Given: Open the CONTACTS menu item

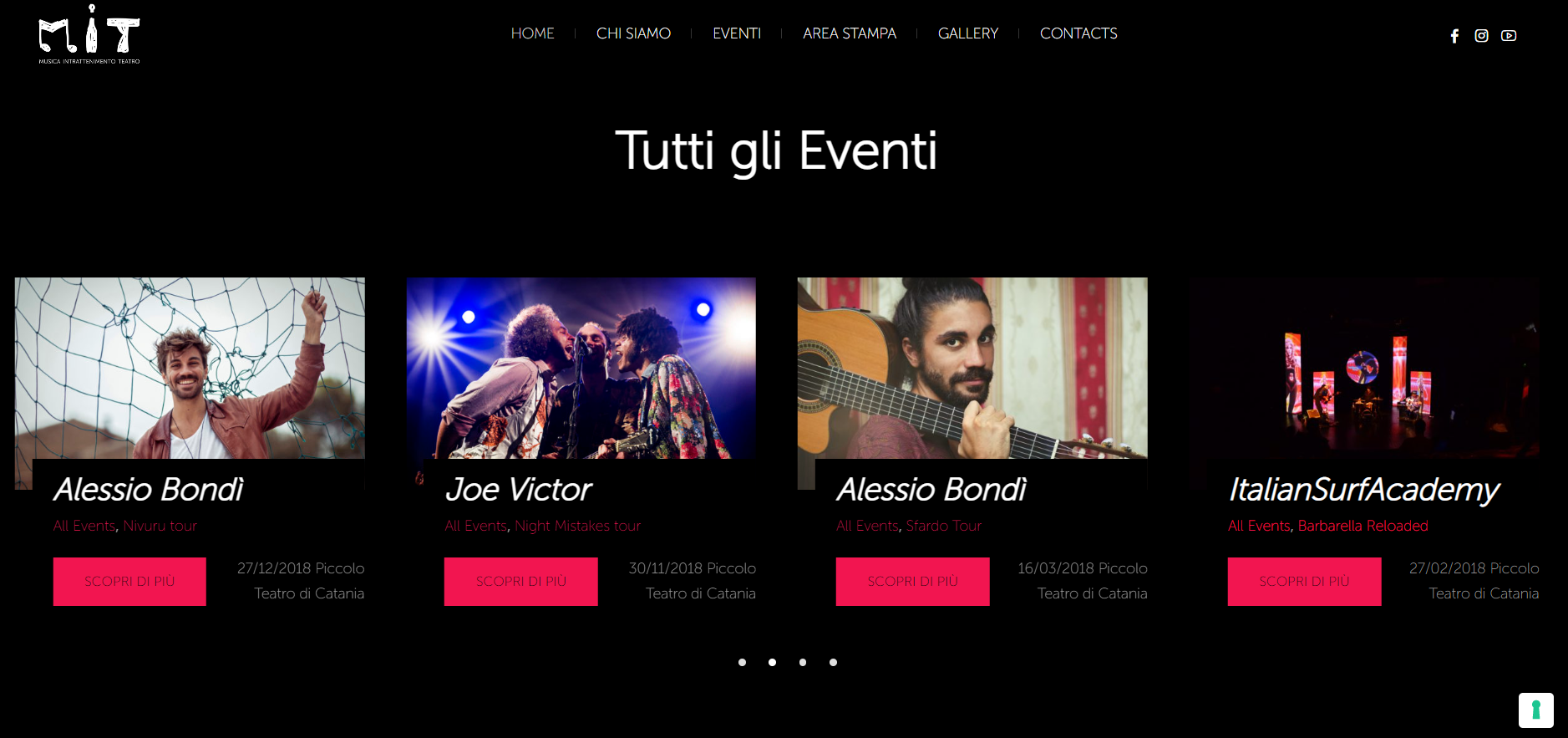Looking at the screenshot, I should (x=1078, y=33).
